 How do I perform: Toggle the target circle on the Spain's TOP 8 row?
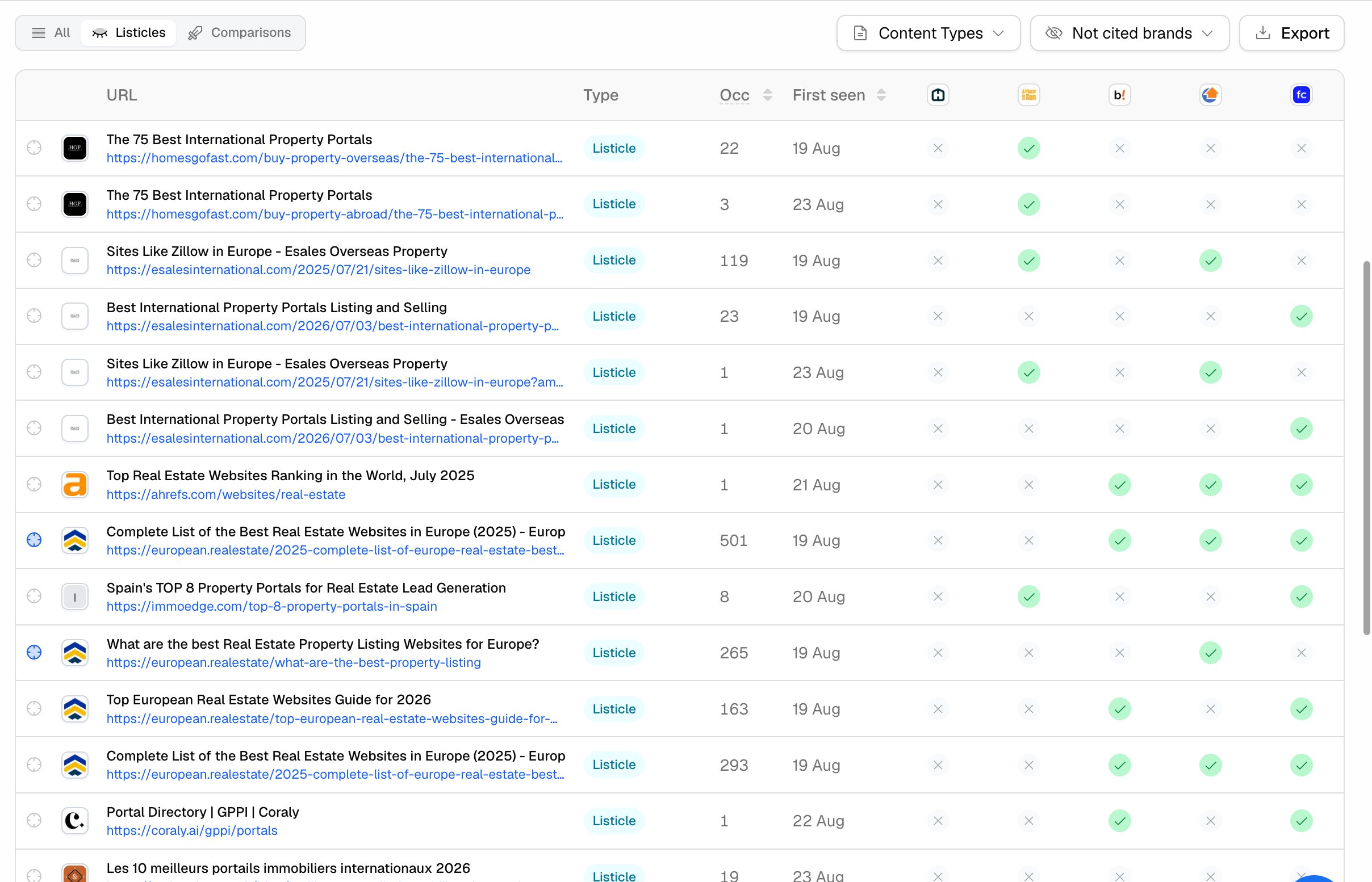pyautogui.click(x=35, y=596)
